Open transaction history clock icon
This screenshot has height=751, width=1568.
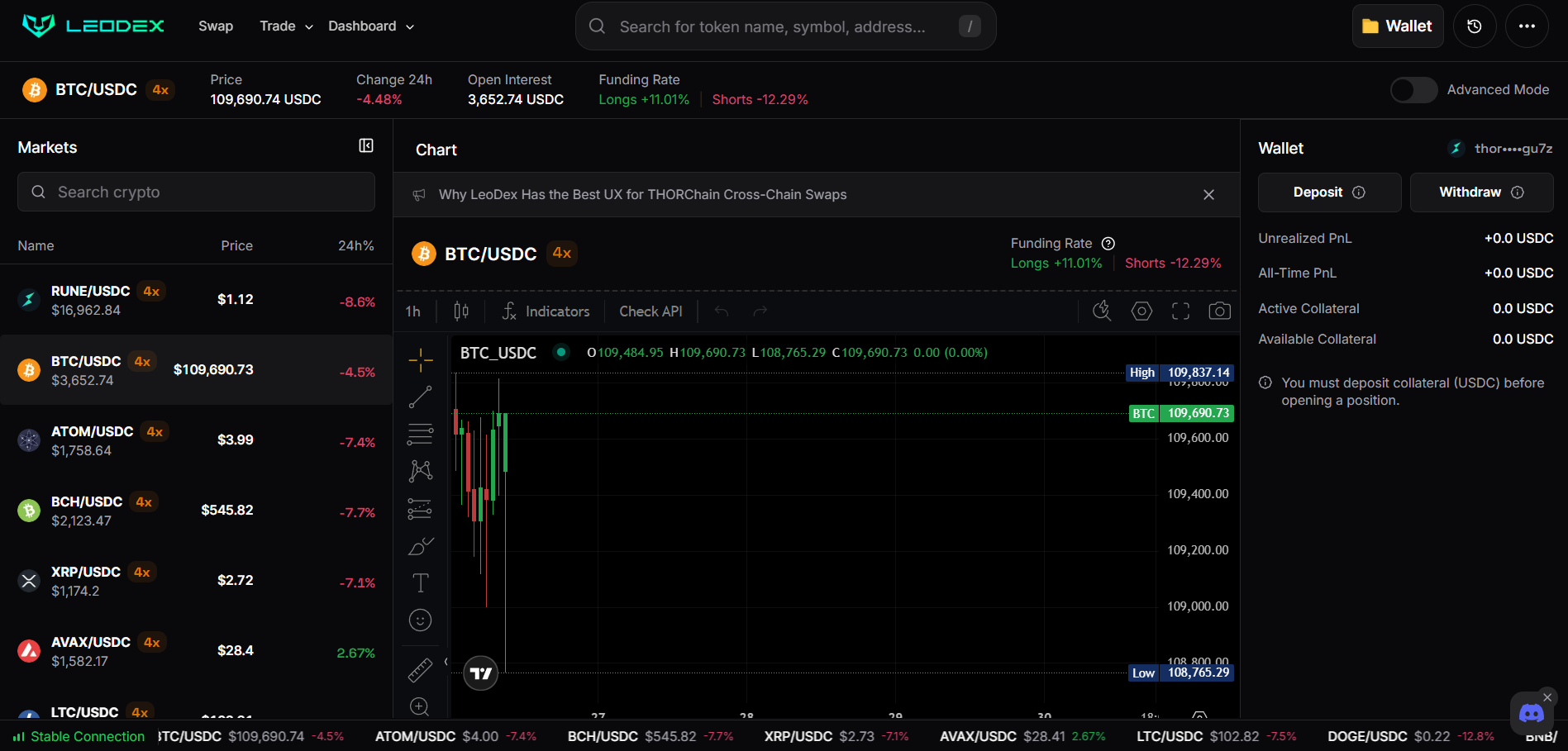1474,26
